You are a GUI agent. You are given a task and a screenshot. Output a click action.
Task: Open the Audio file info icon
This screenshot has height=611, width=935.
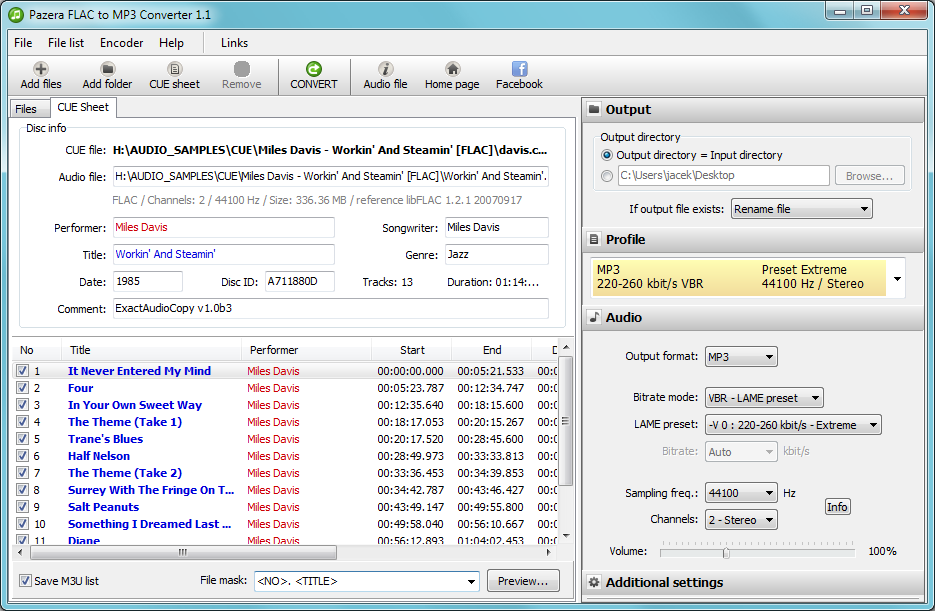coord(384,75)
